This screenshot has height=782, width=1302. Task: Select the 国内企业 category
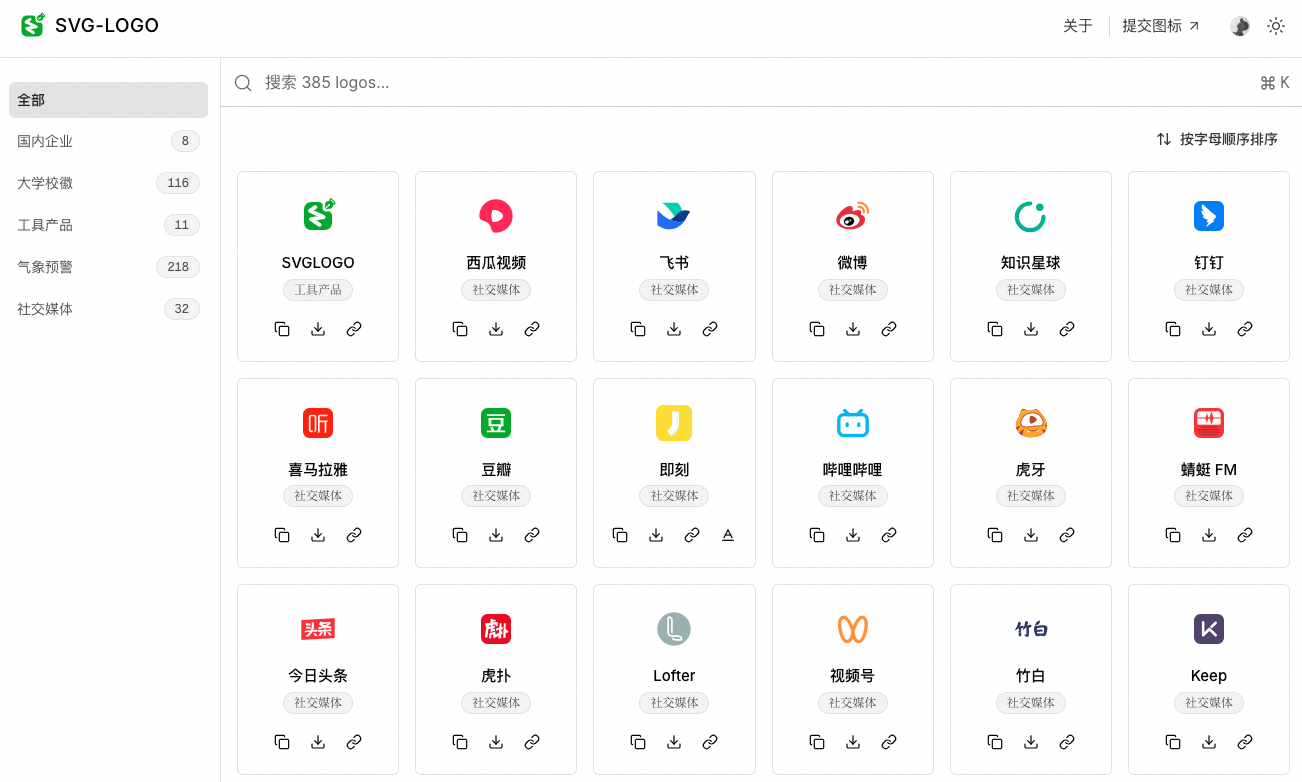click(108, 141)
